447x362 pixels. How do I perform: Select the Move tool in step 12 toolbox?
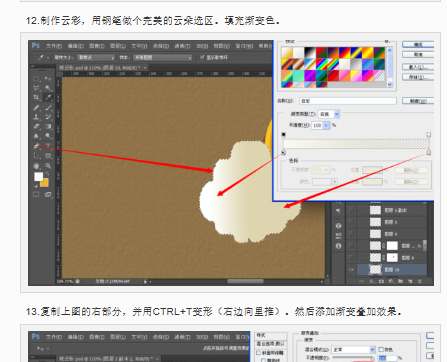coord(48,79)
